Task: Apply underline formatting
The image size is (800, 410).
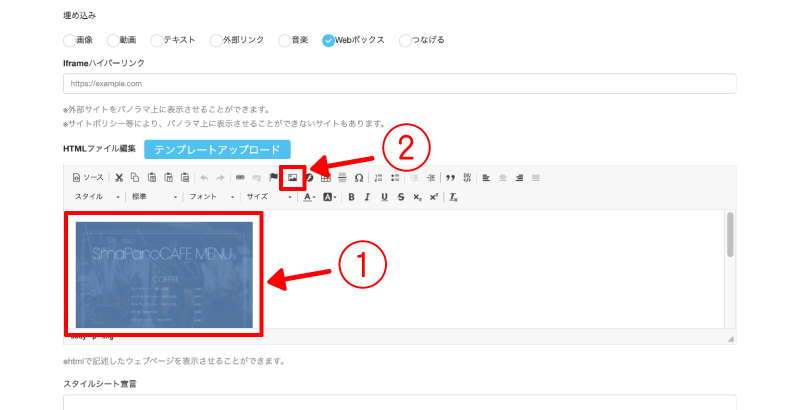Action: pos(384,197)
